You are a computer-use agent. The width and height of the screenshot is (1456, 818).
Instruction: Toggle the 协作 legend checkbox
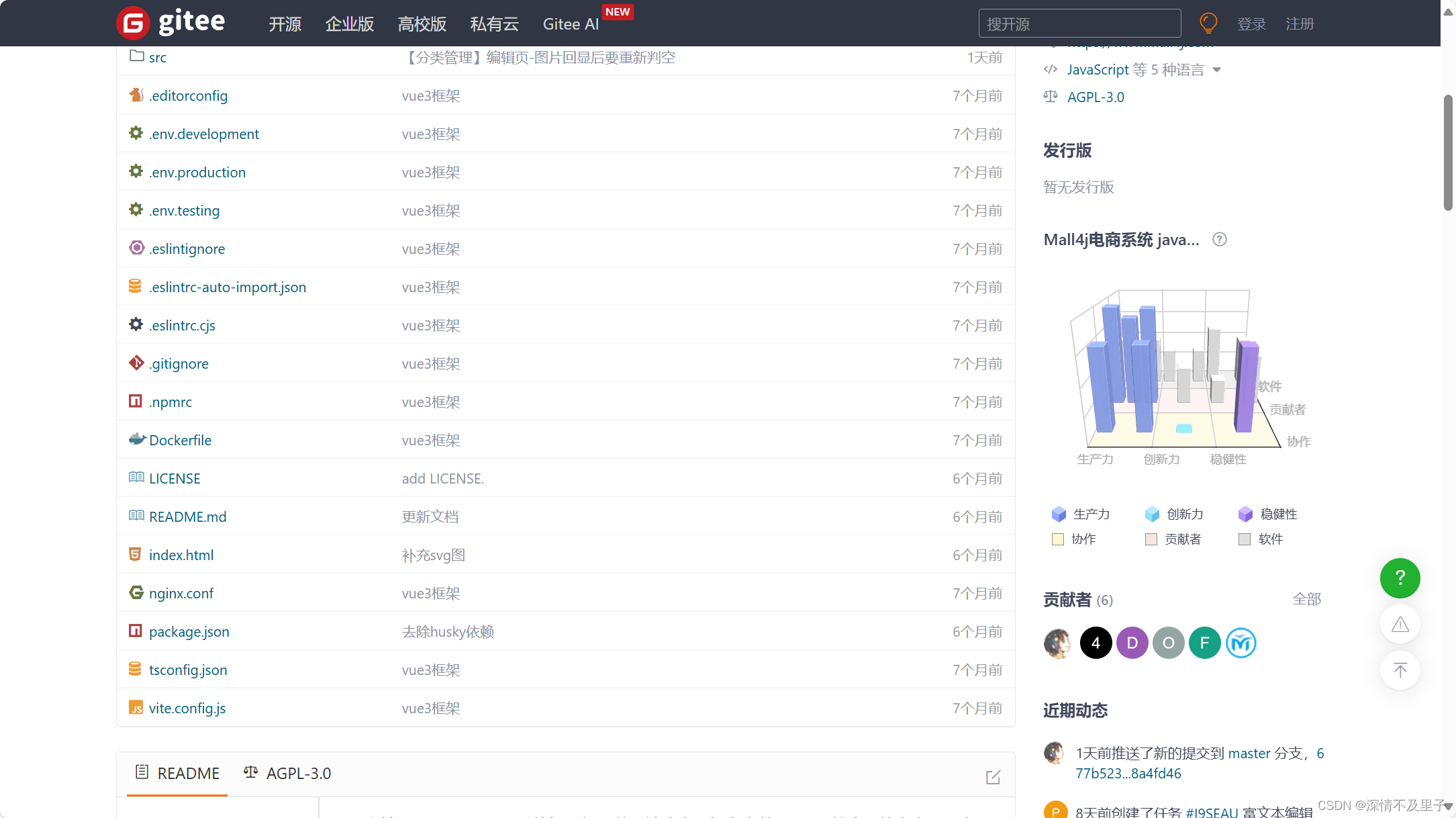[1058, 539]
